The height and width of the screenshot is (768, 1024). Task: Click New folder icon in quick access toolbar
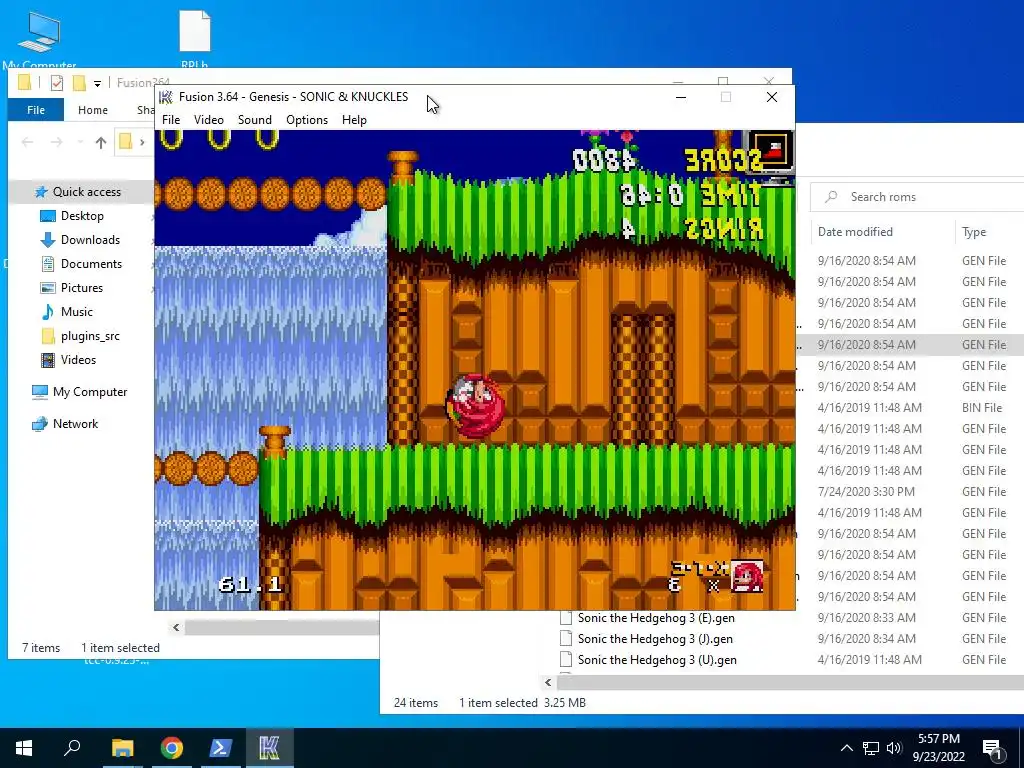pos(79,83)
